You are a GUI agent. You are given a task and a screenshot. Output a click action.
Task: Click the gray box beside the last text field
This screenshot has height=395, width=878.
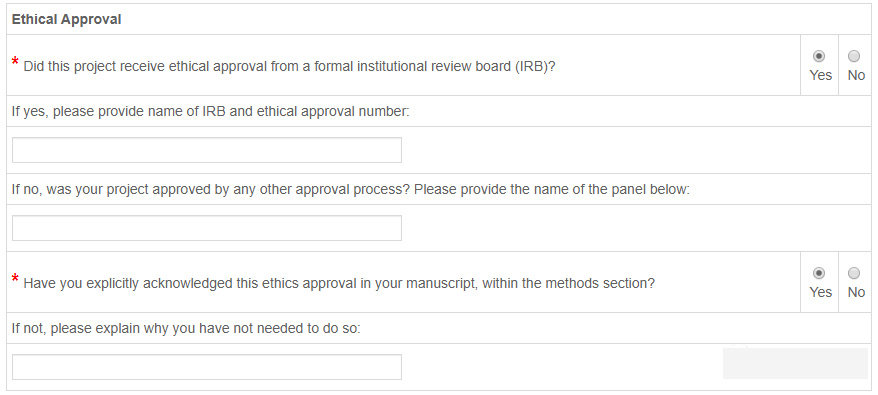point(795,363)
